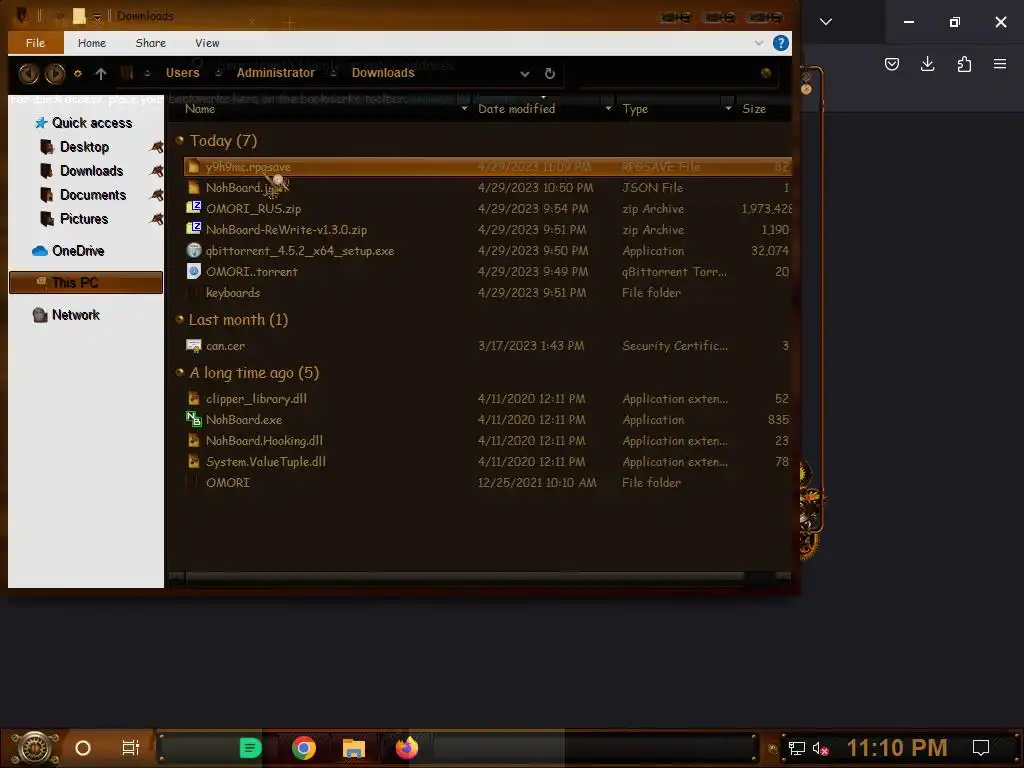Select the OMORI..torrent file icon
This screenshot has width=1024, height=768.
pyautogui.click(x=193, y=271)
